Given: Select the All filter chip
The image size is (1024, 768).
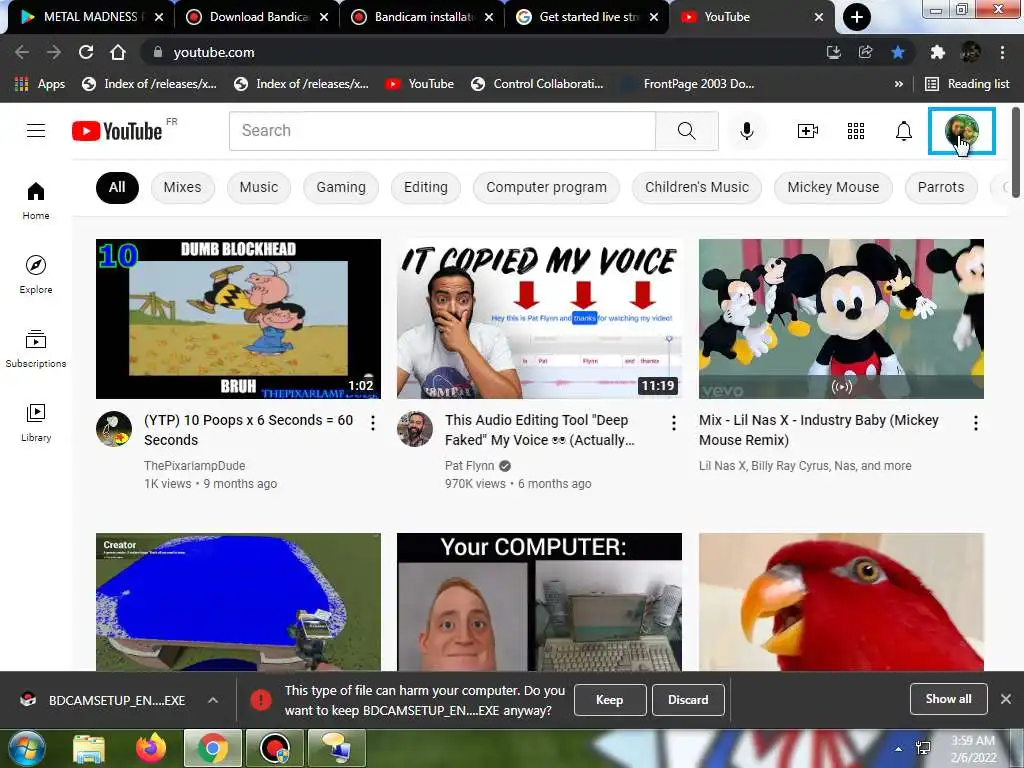Looking at the screenshot, I should tap(117, 187).
